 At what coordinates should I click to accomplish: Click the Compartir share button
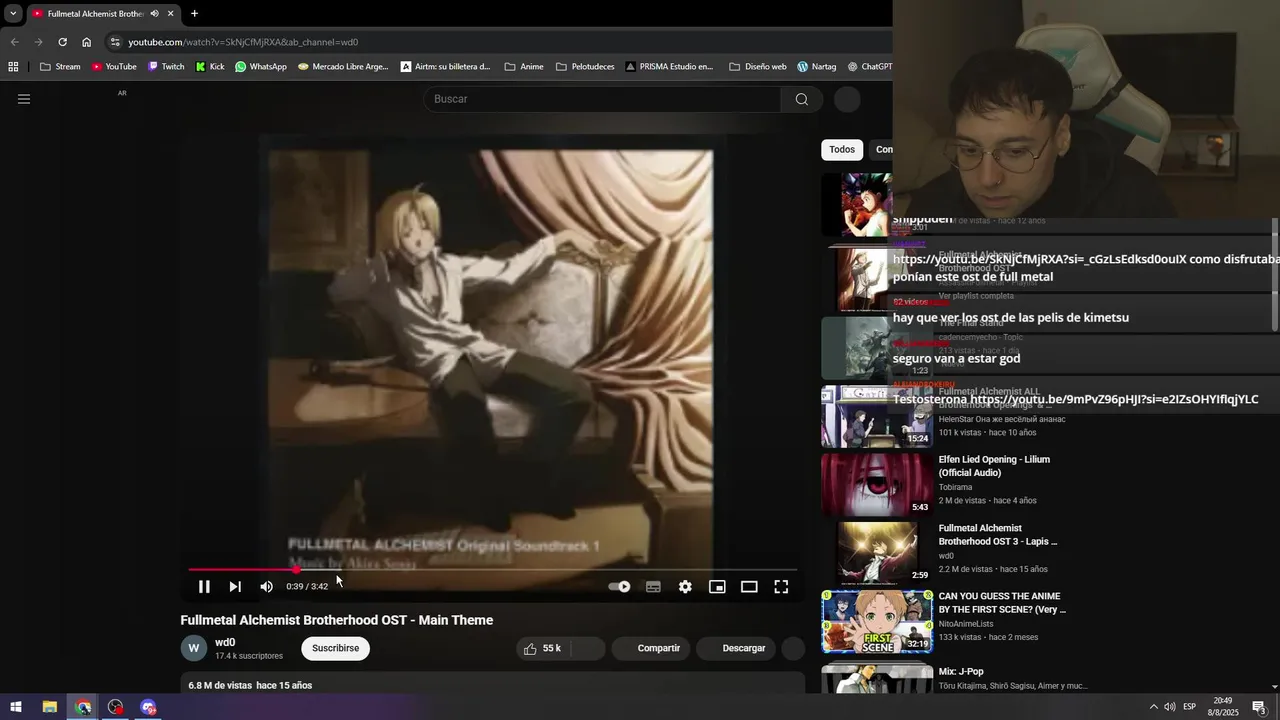click(649, 648)
